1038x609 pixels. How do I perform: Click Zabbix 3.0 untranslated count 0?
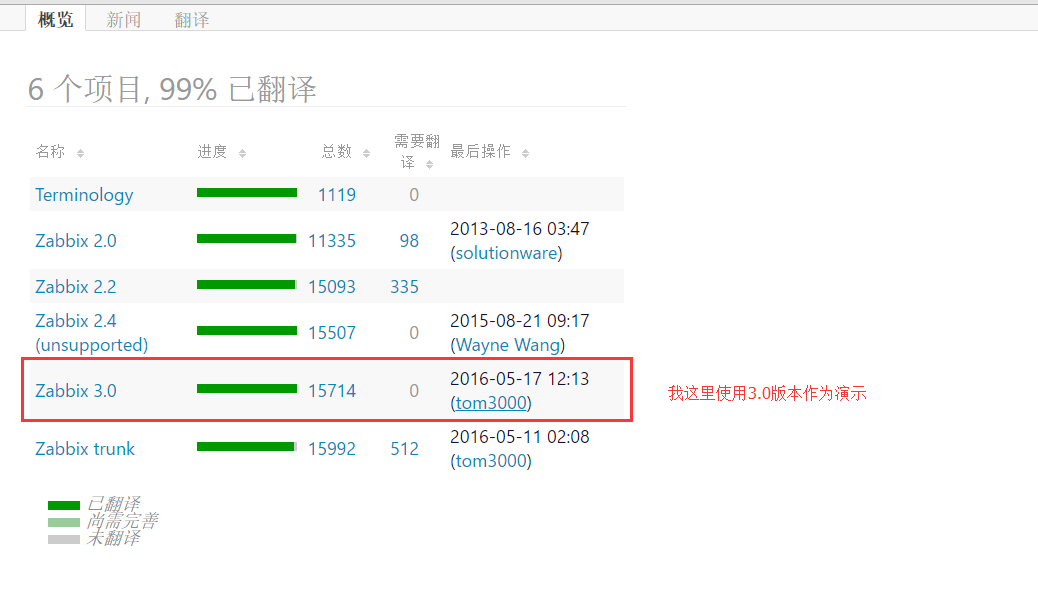click(x=414, y=391)
